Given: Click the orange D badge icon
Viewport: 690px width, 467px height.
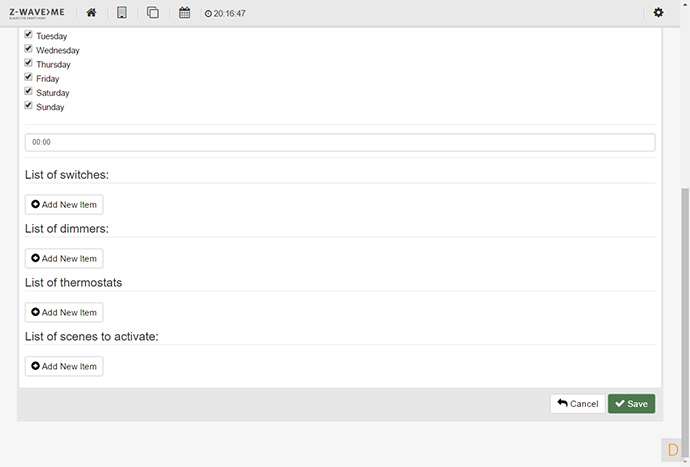Looking at the screenshot, I should (x=673, y=450).
